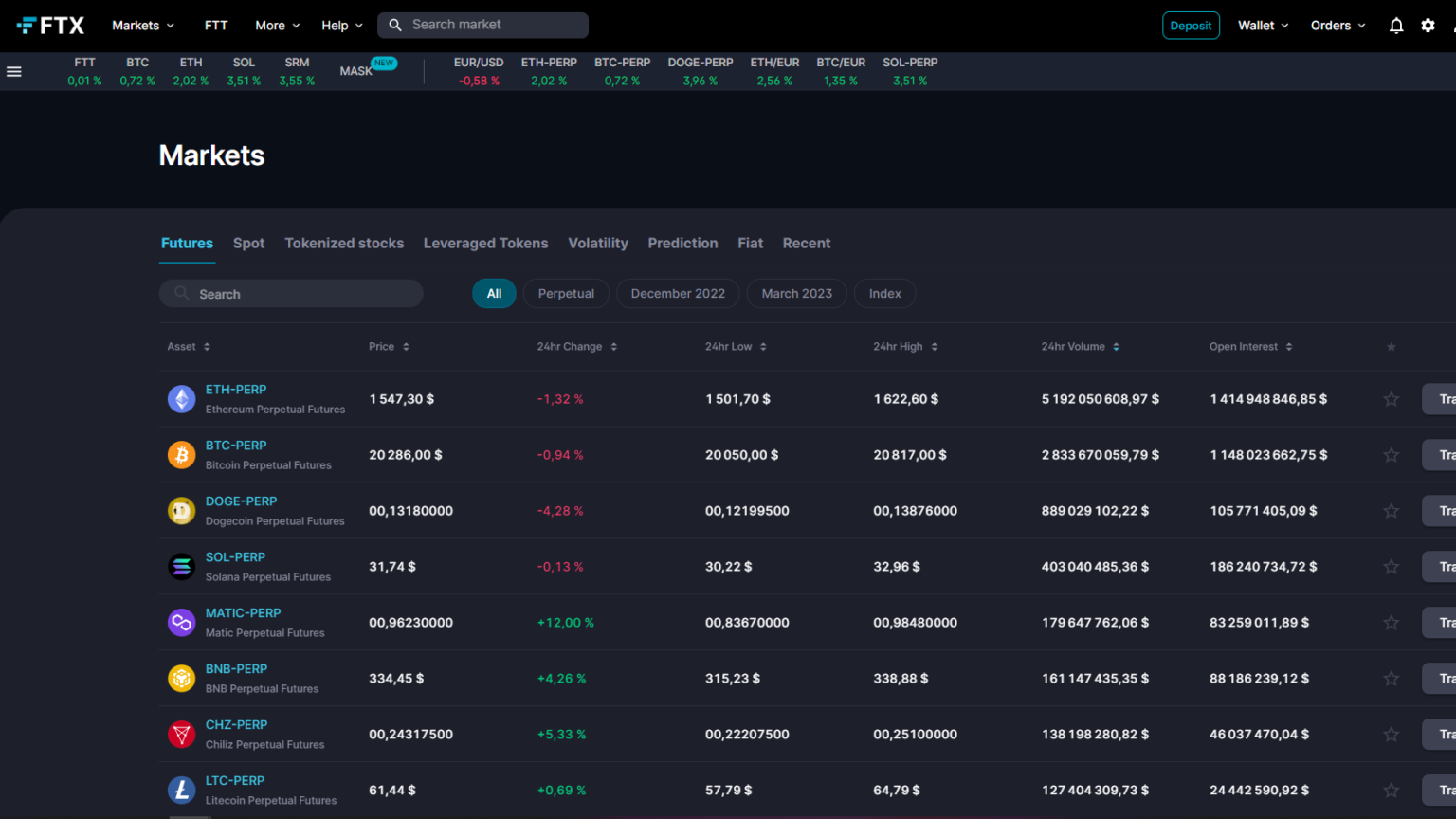Click the Ethereum coin icon beside ETH-PERP
The image size is (1456, 819).
pyautogui.click(x=181, y=398)
